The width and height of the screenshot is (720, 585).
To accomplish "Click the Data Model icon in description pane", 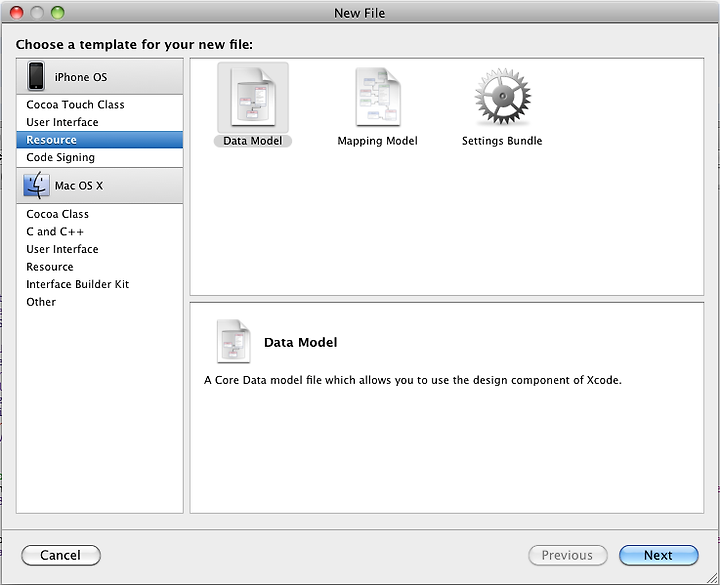I will point(234,341).
